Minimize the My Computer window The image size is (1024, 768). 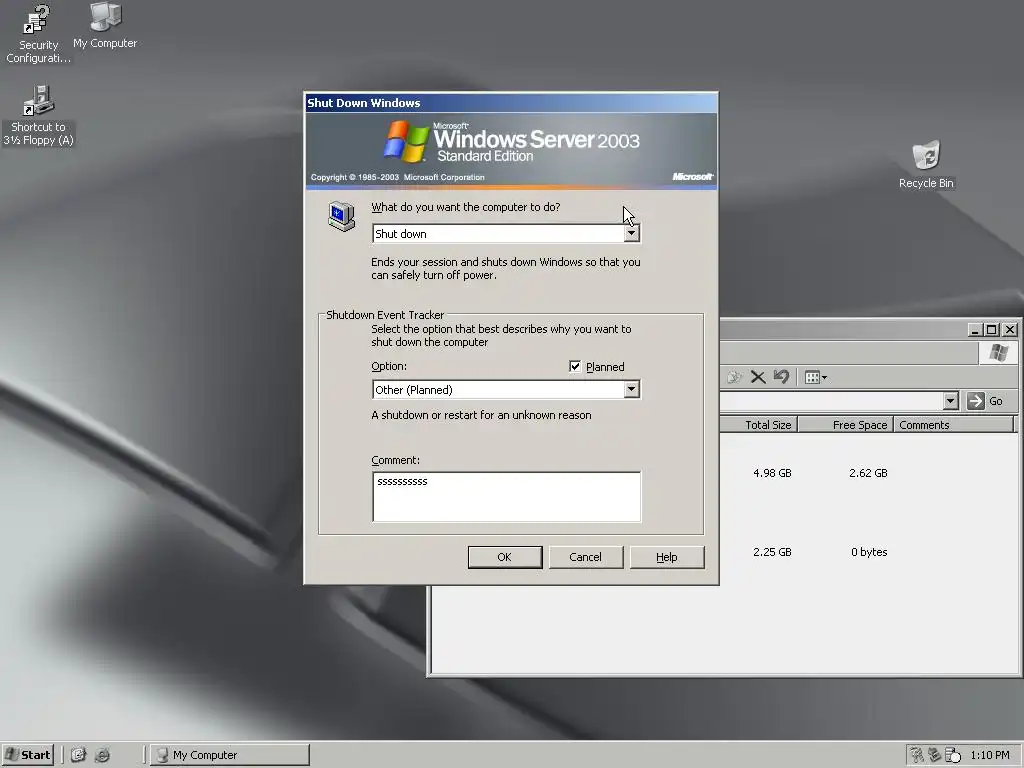[975, 330]
